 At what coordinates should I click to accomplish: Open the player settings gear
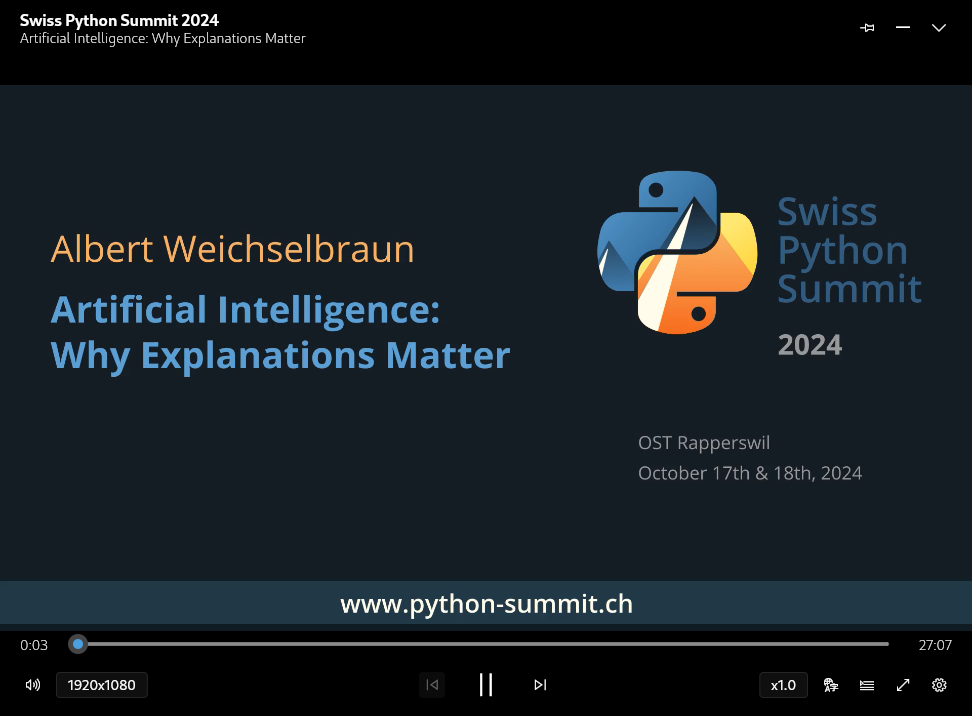[x=939, y=685]
